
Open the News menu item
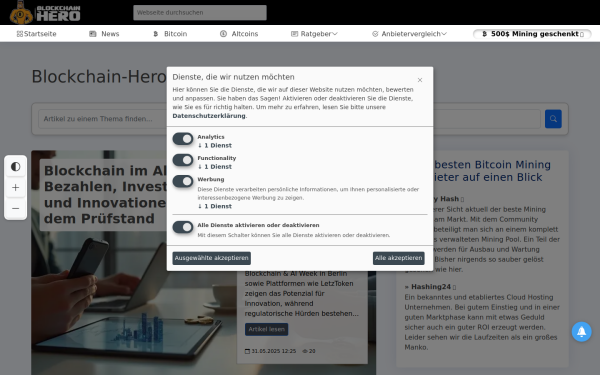coord(104,34)
